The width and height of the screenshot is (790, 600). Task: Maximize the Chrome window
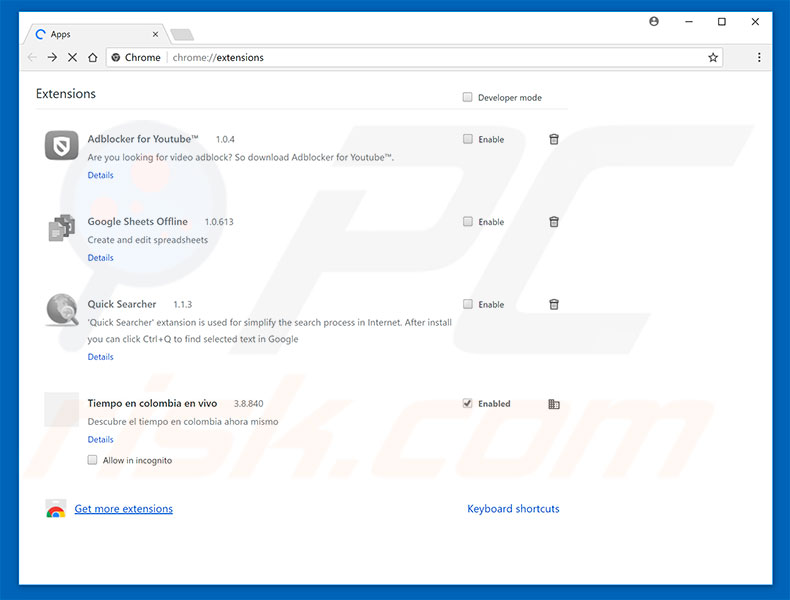(x=721, y=22)
